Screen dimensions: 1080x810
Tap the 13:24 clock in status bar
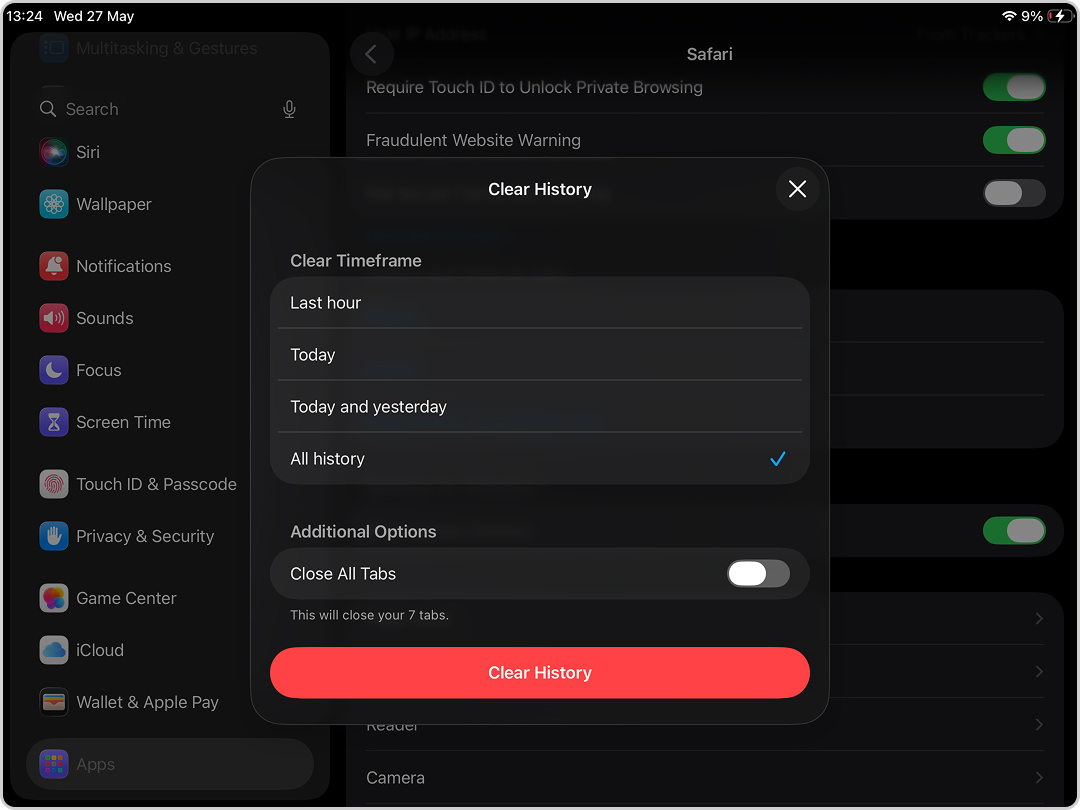point(25,16)
